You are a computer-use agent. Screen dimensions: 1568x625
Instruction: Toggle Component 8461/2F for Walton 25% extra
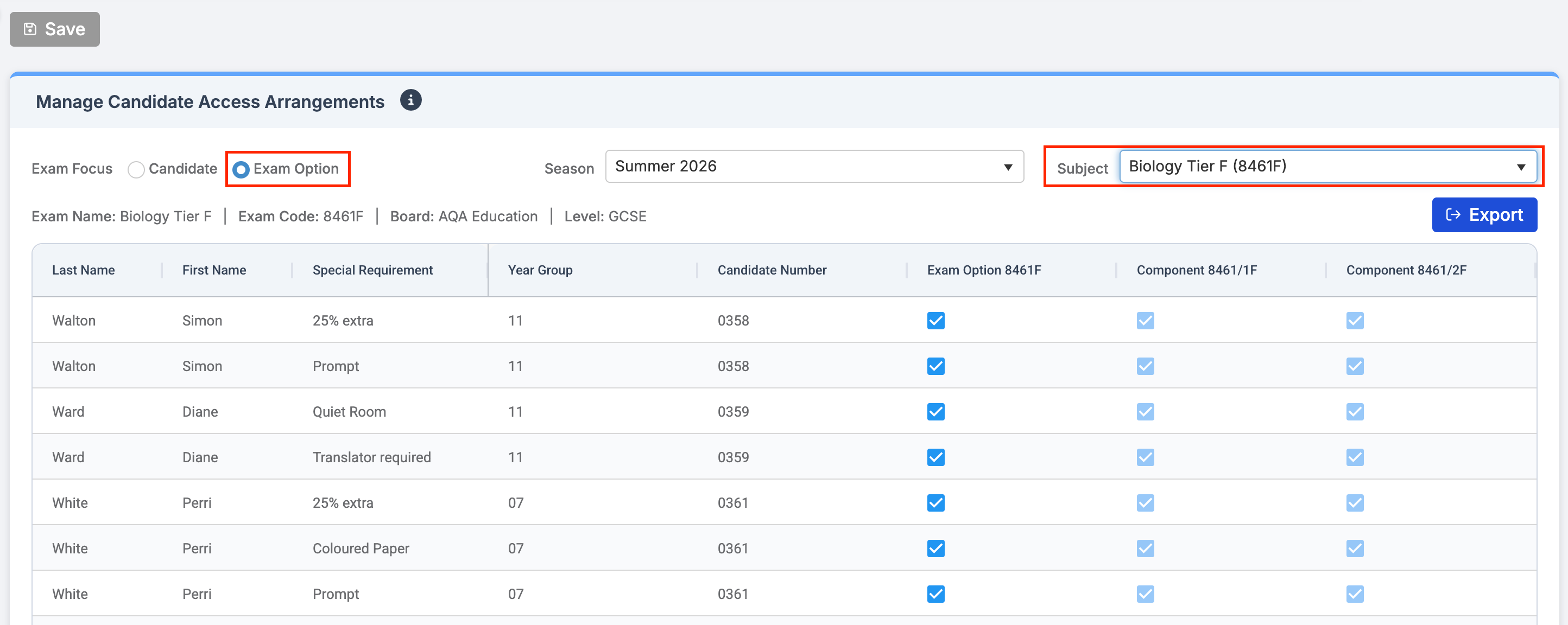(1354, 321)
